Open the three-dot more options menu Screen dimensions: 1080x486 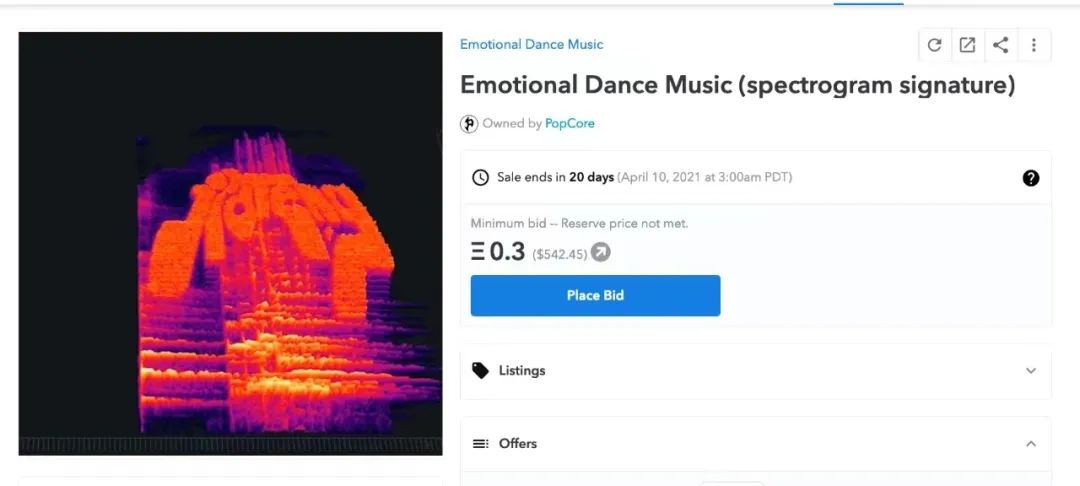(x=1033, y=45)
